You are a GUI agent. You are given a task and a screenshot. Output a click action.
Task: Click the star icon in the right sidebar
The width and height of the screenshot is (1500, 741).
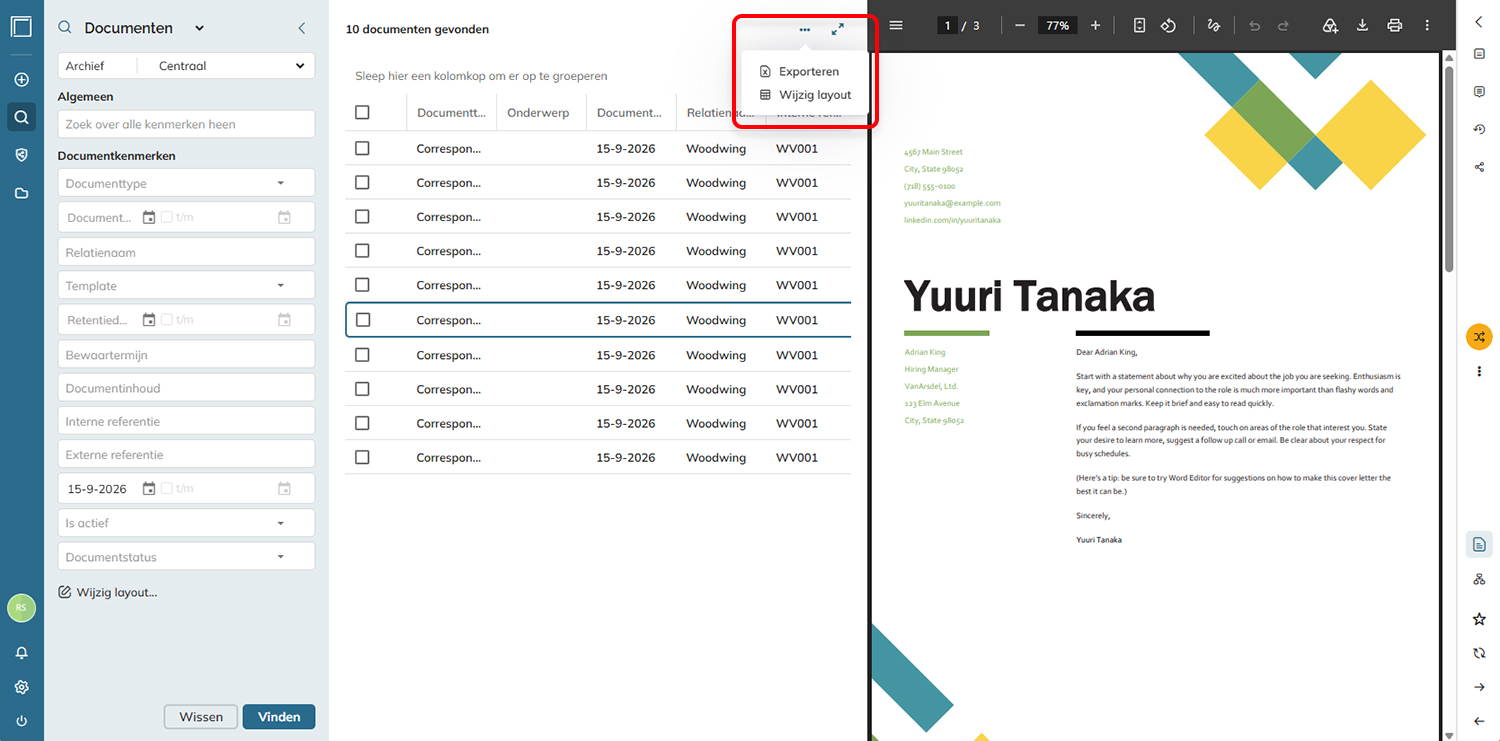1479,620
